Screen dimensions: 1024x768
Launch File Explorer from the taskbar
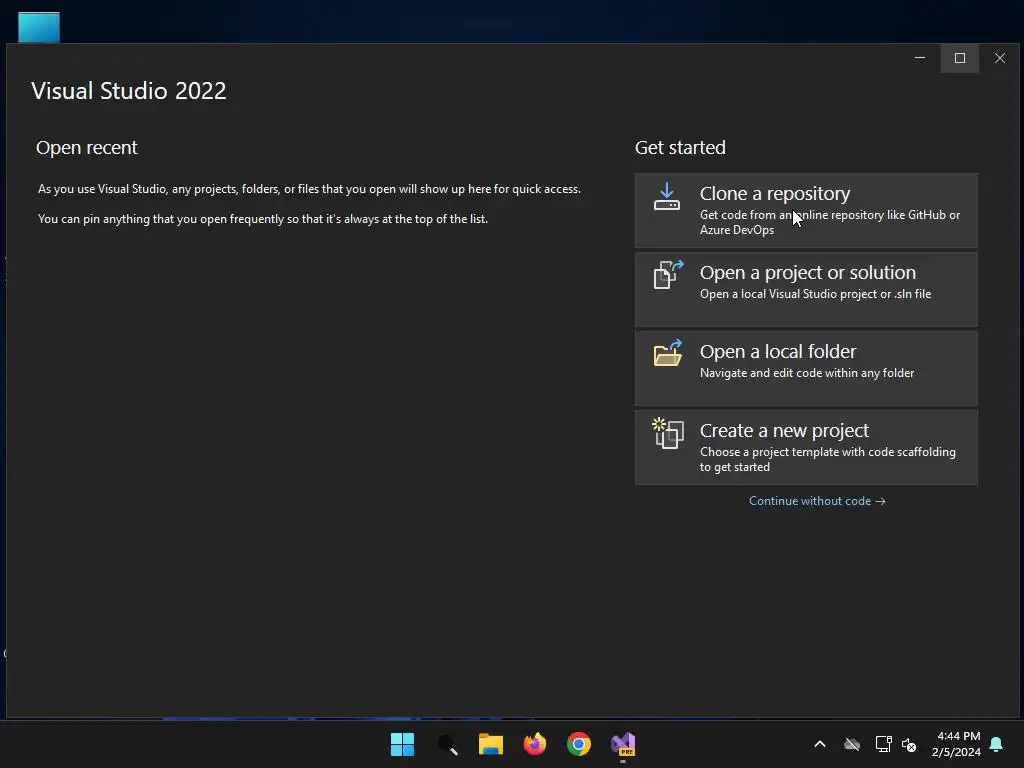pyautogui.click(x=490, y=744)
